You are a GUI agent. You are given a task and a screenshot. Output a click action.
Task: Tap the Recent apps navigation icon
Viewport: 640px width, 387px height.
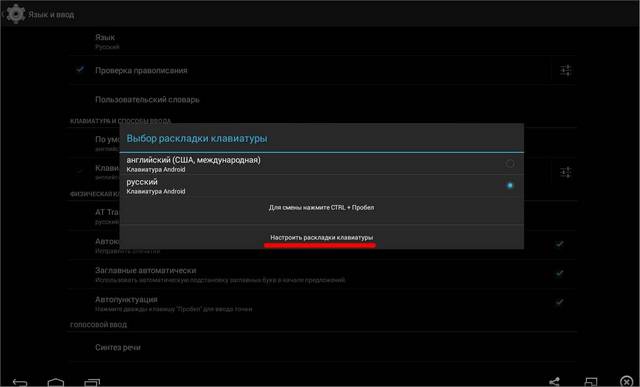[x=92, y=383]
